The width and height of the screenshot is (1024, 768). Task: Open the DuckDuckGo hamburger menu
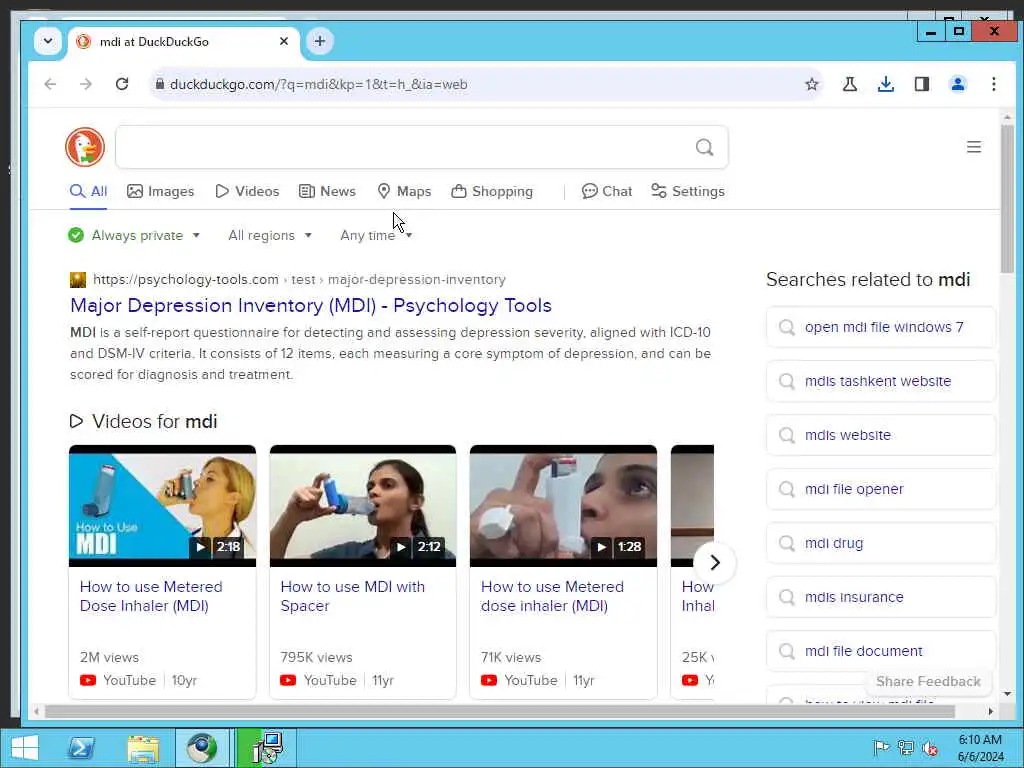974,147
